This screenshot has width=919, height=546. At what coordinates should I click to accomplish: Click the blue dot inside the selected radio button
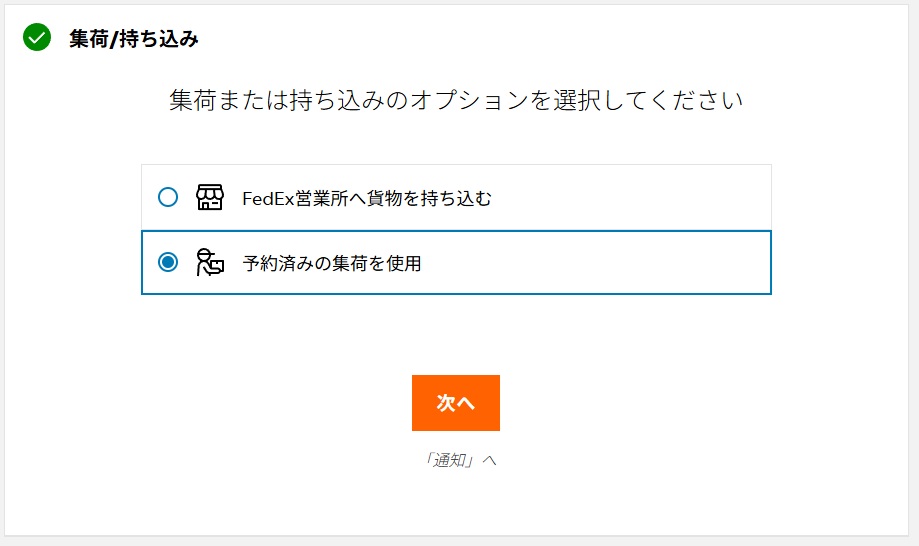pos(168,262)
